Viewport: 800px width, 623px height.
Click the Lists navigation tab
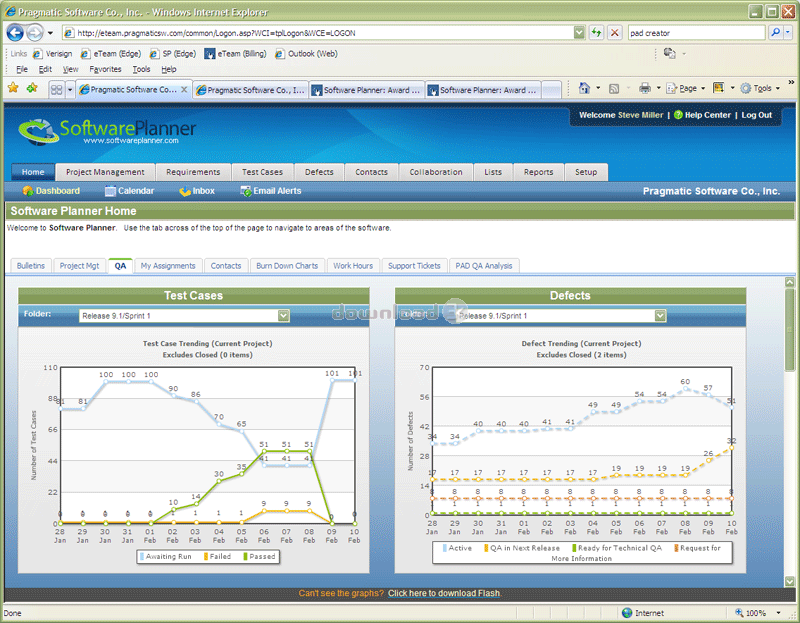tap(493, 172)
